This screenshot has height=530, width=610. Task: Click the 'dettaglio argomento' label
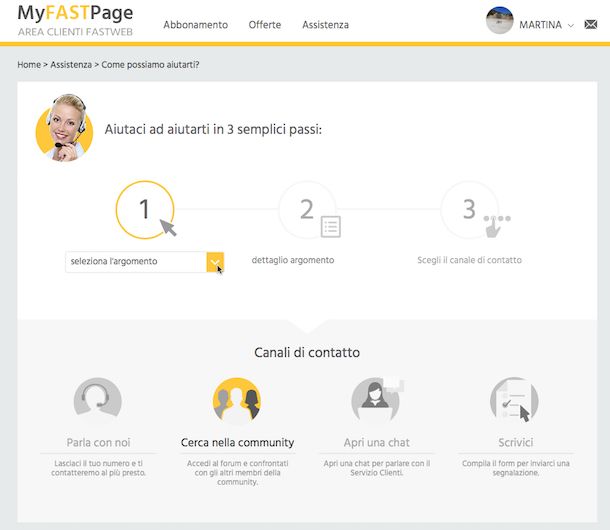(293, 260)
